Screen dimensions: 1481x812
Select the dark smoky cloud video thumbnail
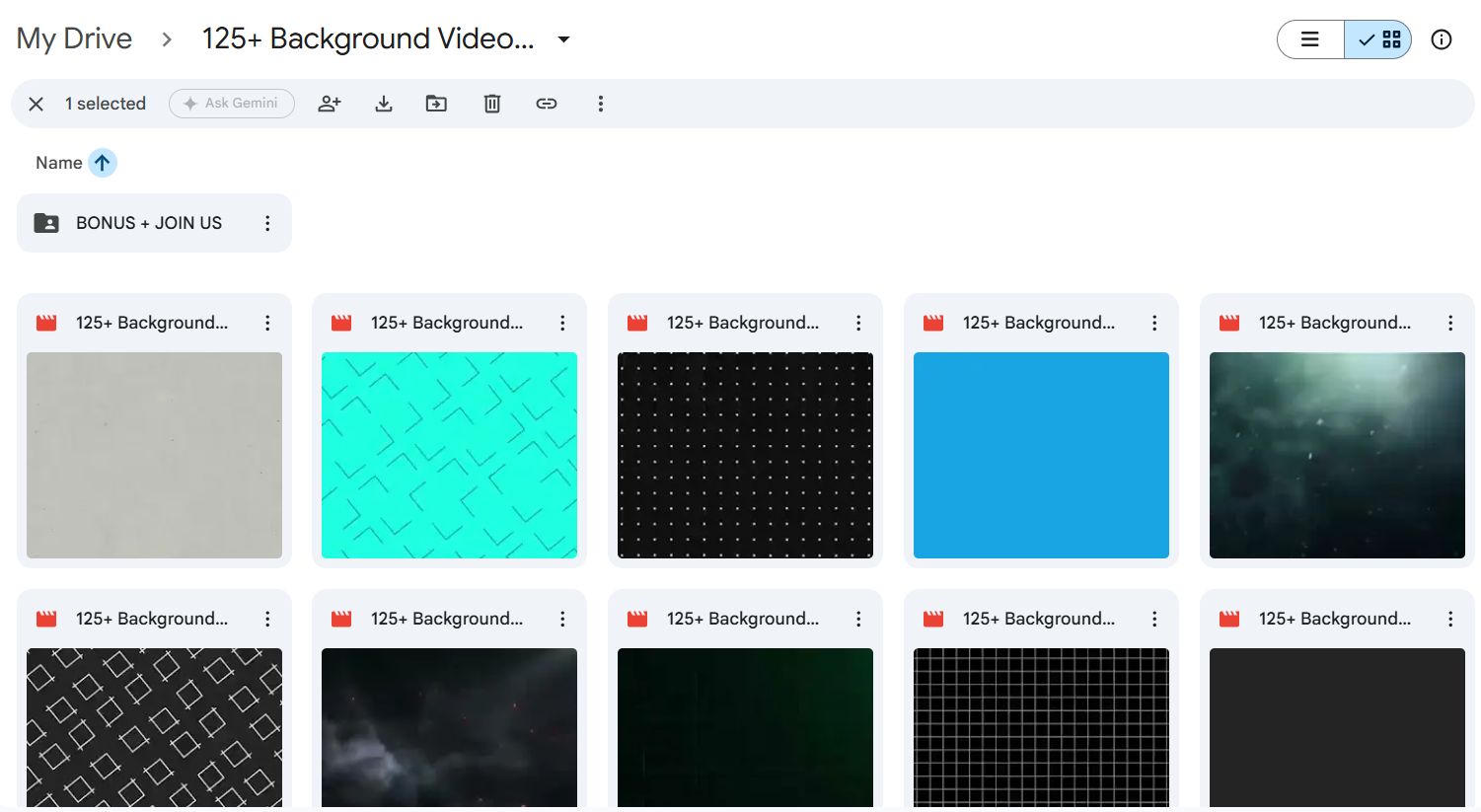click(x=449, y=728)
